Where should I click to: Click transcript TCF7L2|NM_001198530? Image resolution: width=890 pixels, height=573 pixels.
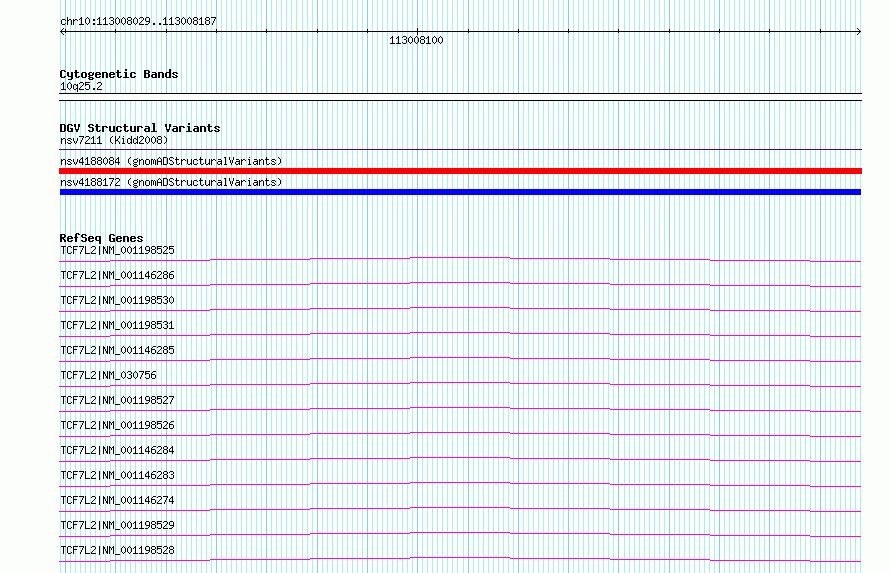[117, 300]
